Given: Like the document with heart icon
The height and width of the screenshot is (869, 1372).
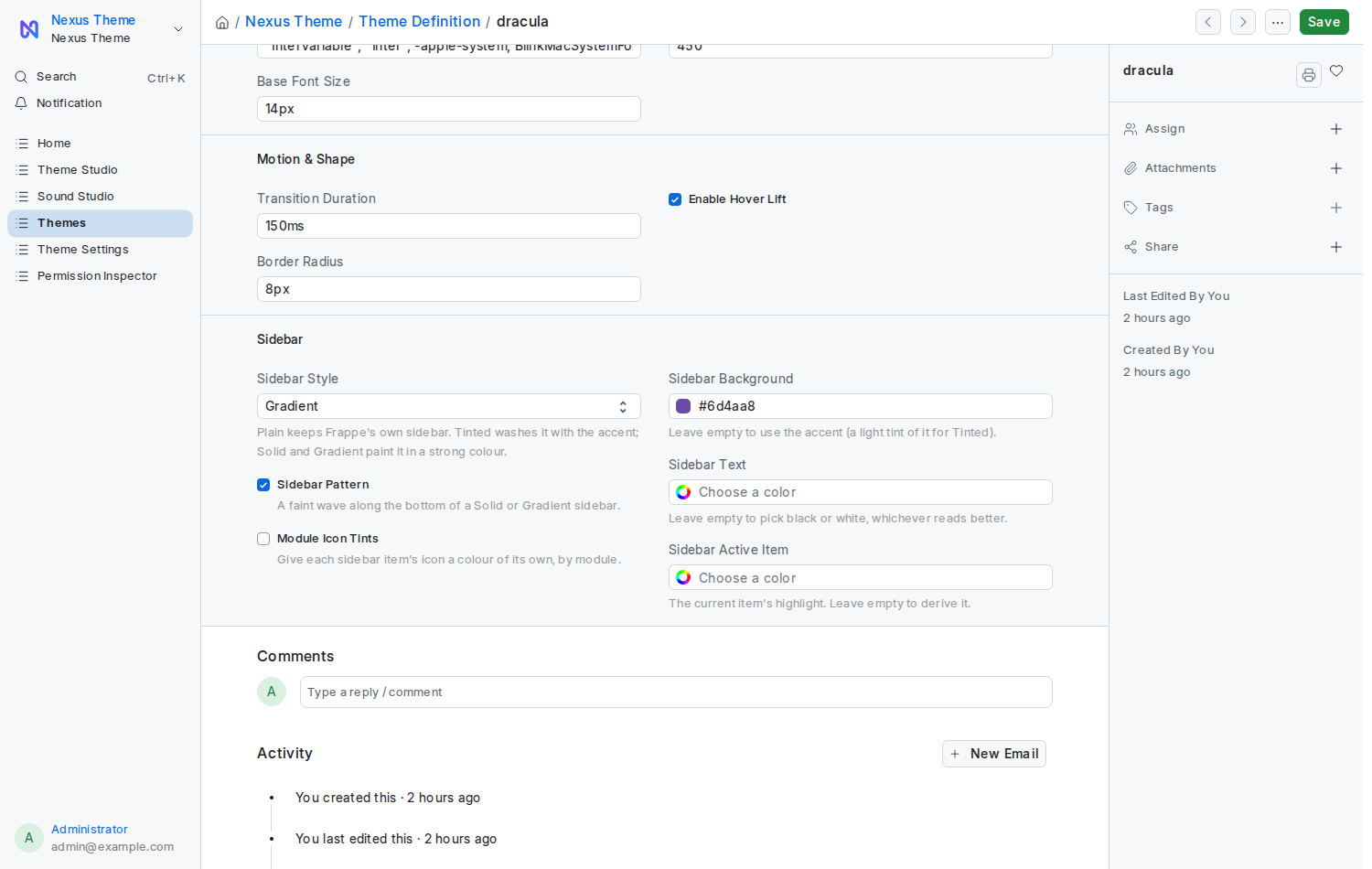Looking at the screenshot, I should (1336, 71).
